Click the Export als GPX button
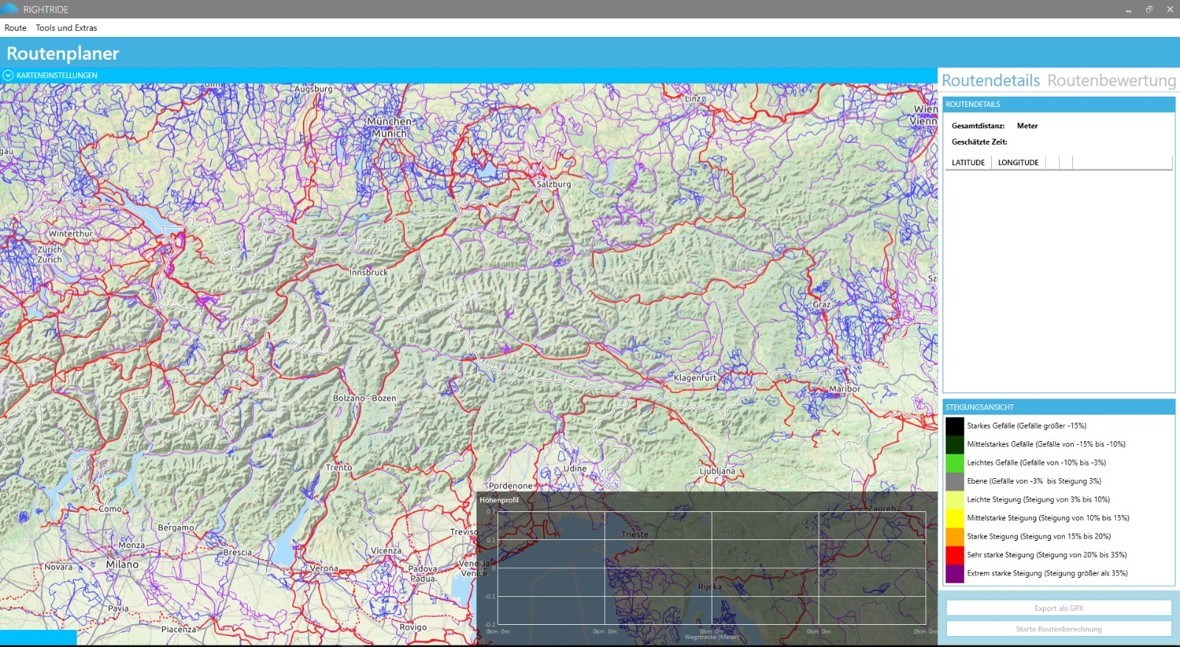This screenshot has width=1180, height=647. pyautogui.click(x=1059, y=608)
